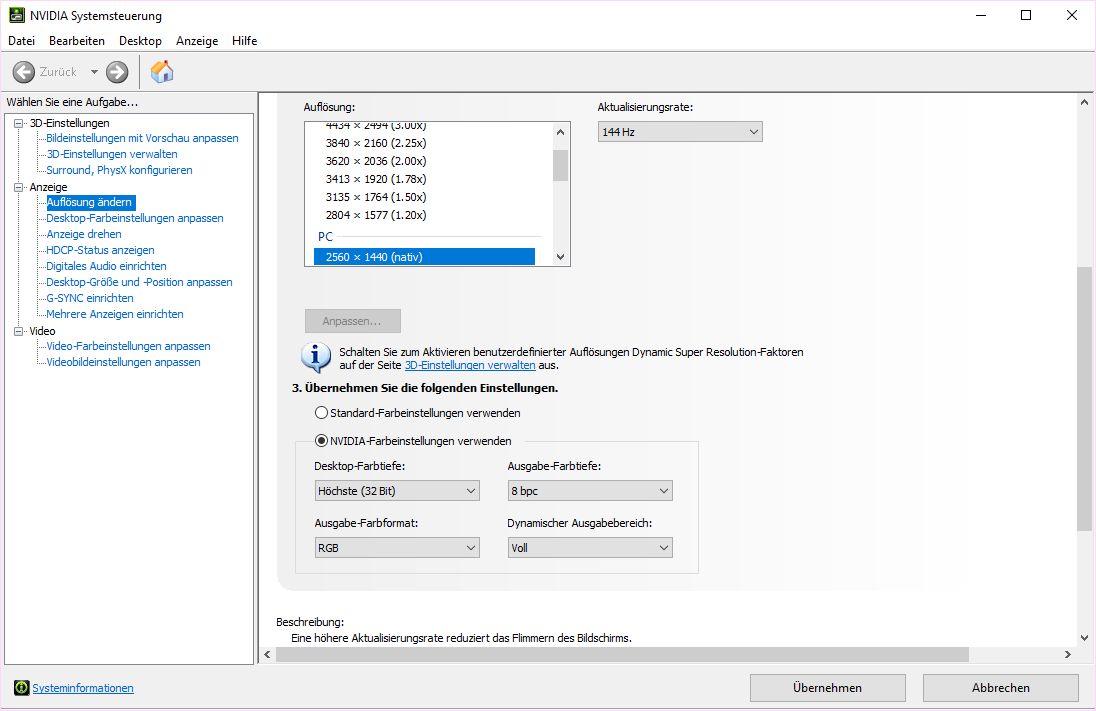Click the main panel vertical scrollbar thumb

pos(1084,398)
